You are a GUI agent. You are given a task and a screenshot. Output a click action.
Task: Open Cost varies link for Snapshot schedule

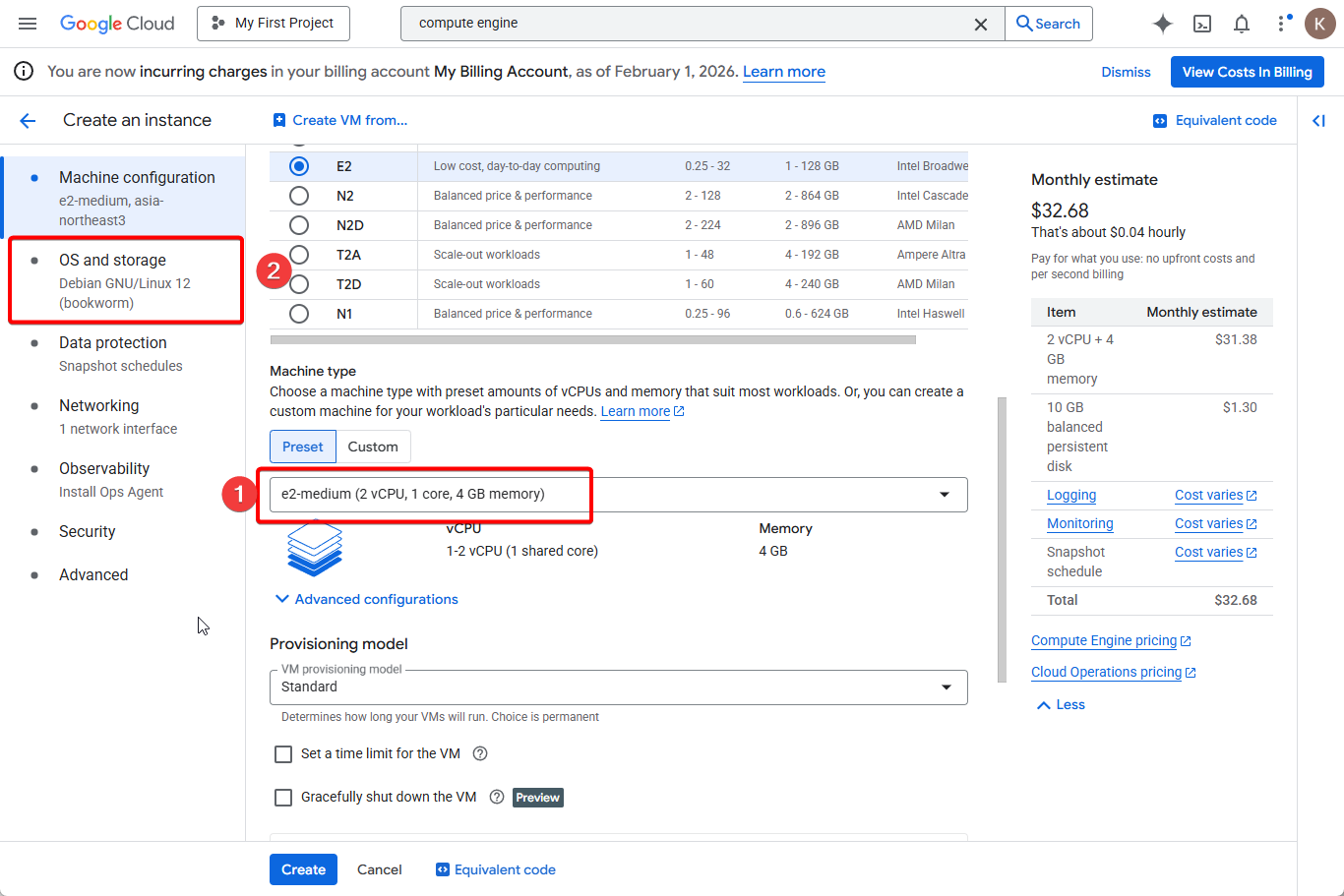[x=1216, y=553]
